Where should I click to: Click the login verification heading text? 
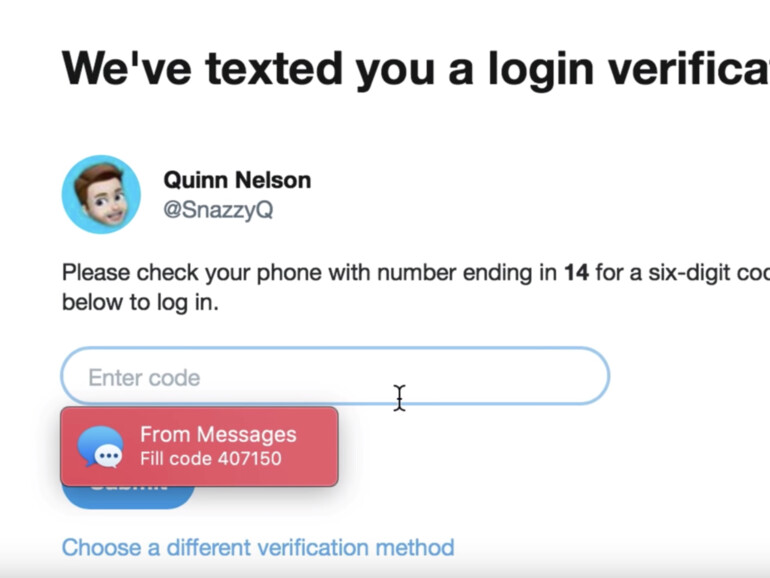pos(415,69)
